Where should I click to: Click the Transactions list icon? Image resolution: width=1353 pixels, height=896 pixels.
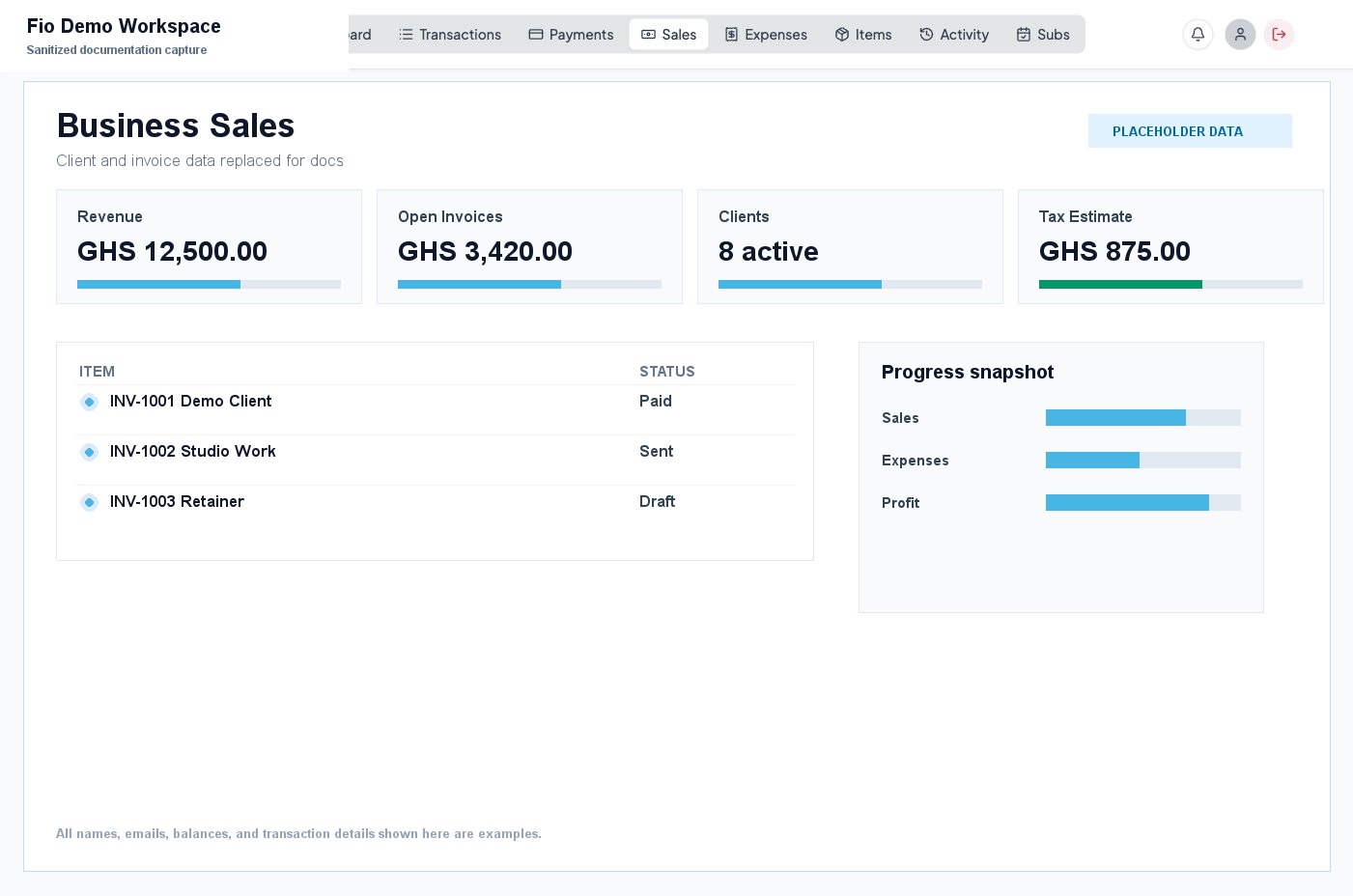[406, 35]
